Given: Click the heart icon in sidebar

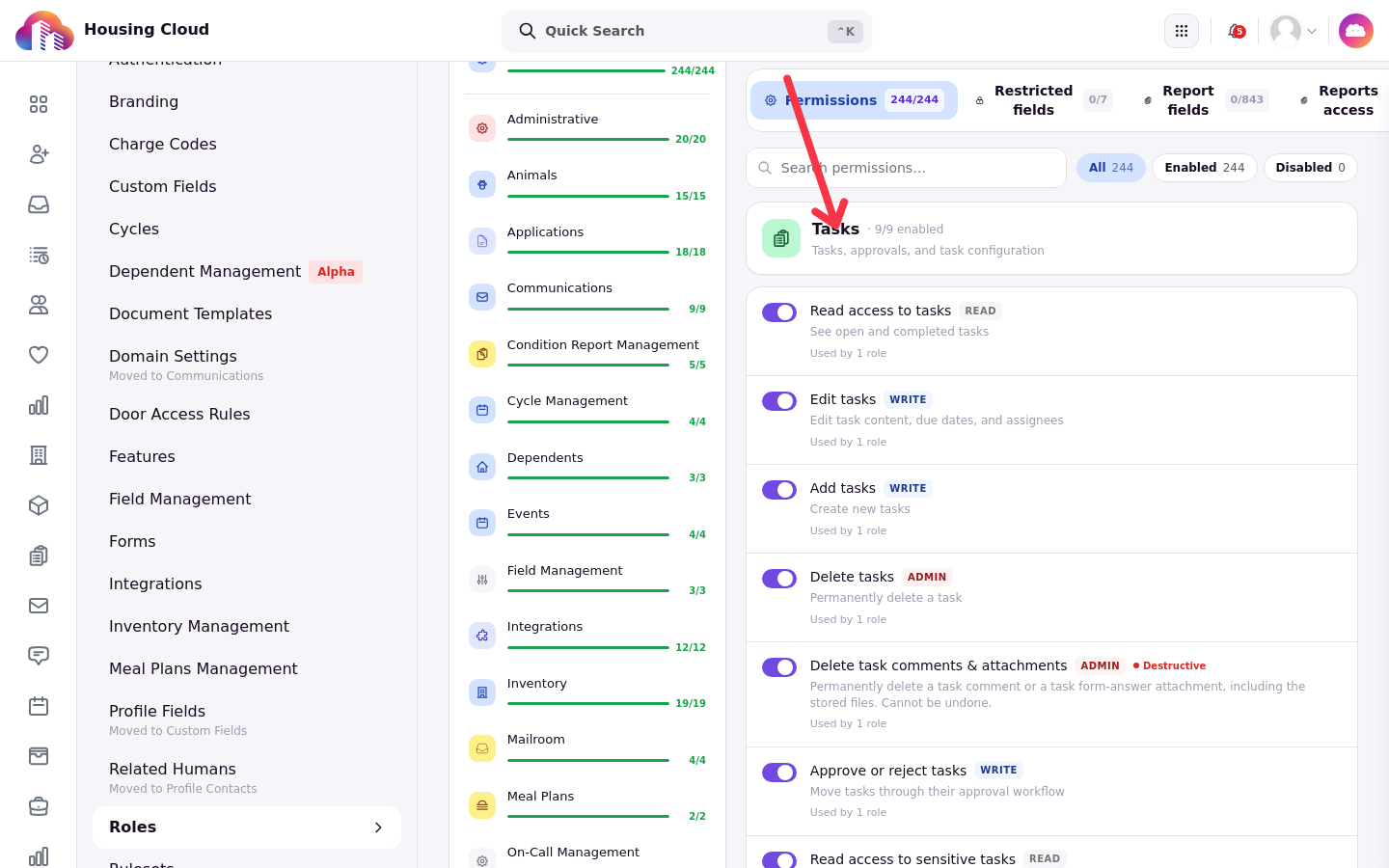Looking at the screenshot, I should tap(39, 355).
